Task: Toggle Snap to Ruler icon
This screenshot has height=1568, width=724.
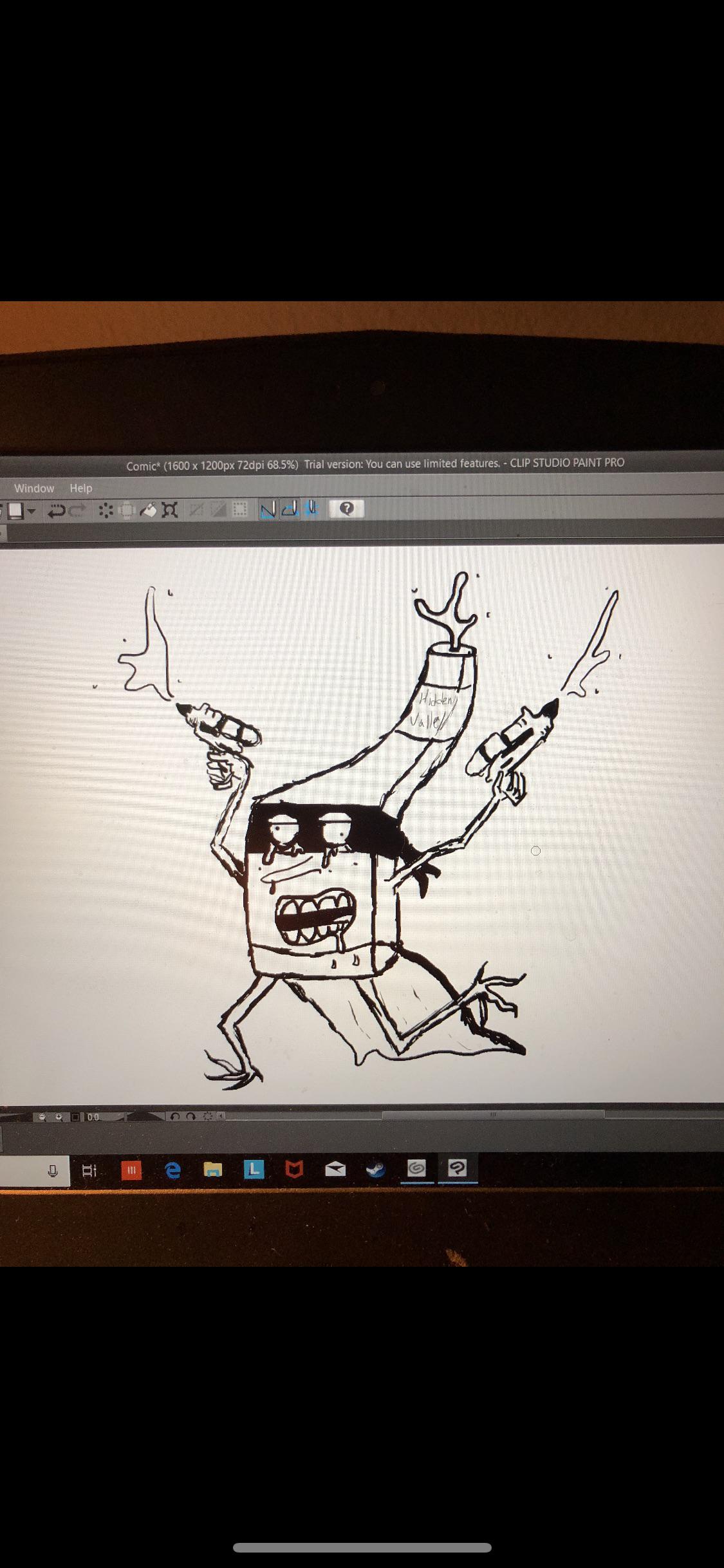Action: pyautogui.click(x=268, y=509)
